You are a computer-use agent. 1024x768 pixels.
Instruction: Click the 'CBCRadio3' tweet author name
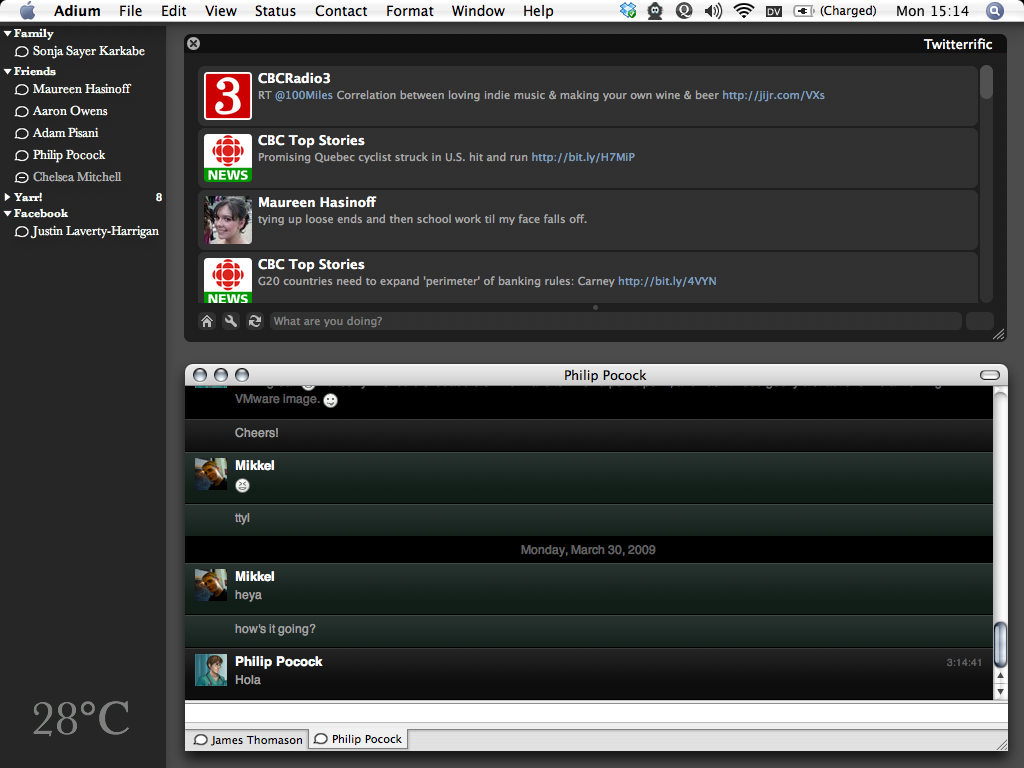[x=294, y=78]
